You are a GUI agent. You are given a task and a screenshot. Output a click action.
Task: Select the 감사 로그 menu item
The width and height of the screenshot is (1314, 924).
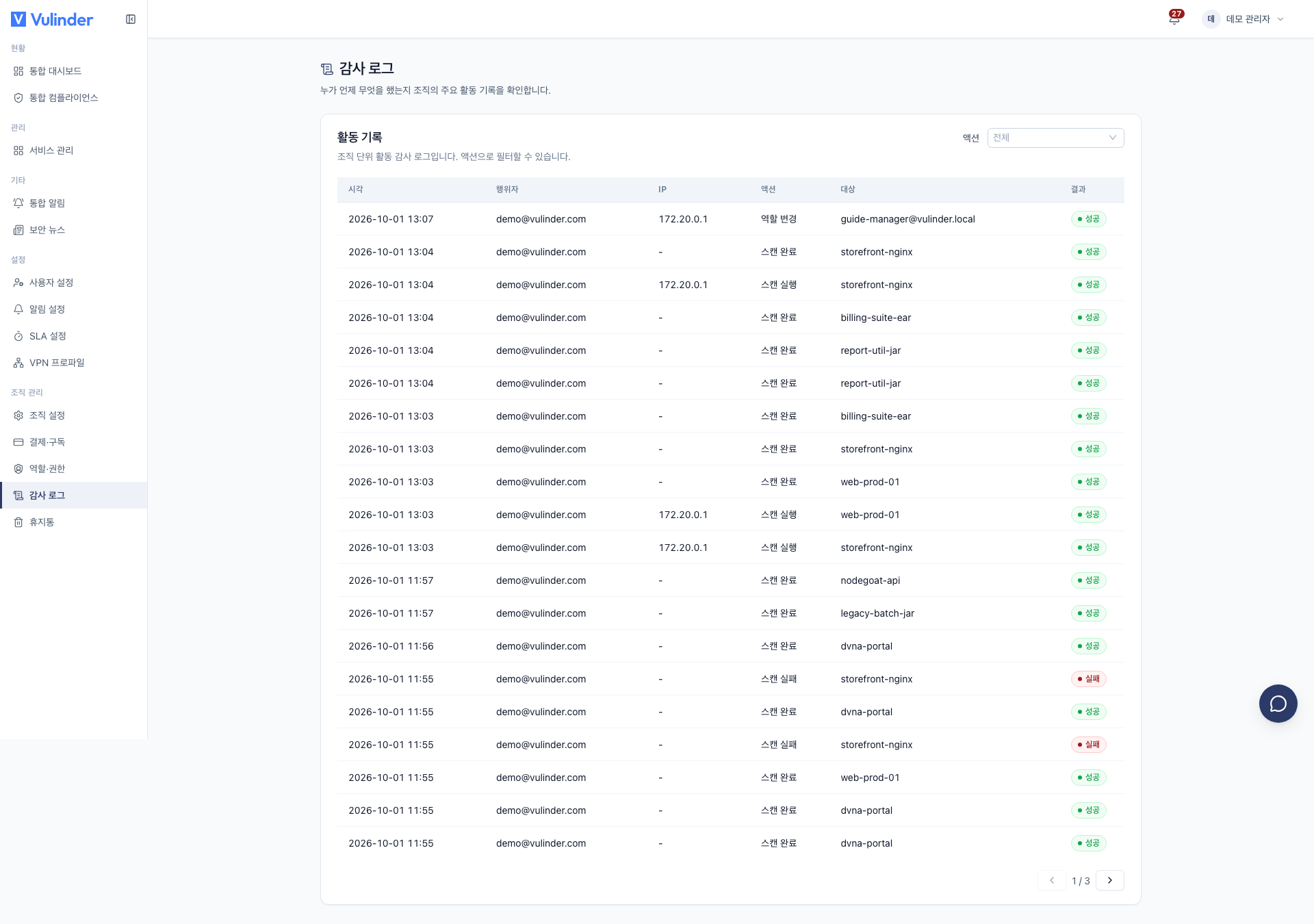(x=73, y=496)
